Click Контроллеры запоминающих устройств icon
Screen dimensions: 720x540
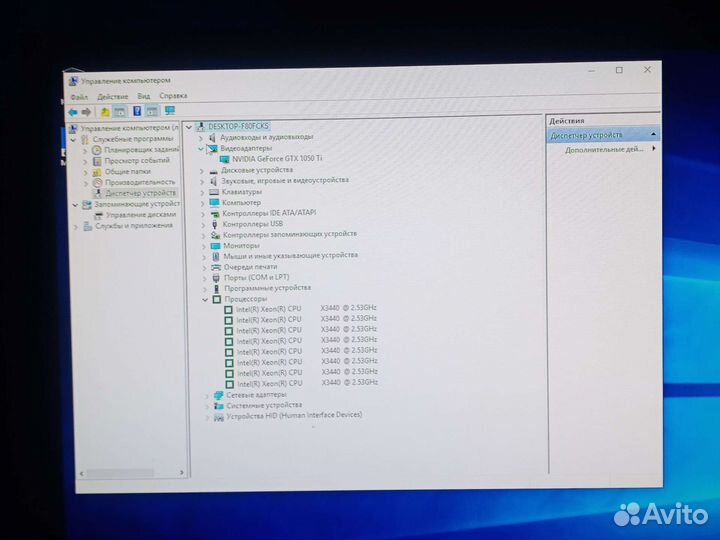click(215, 235)
